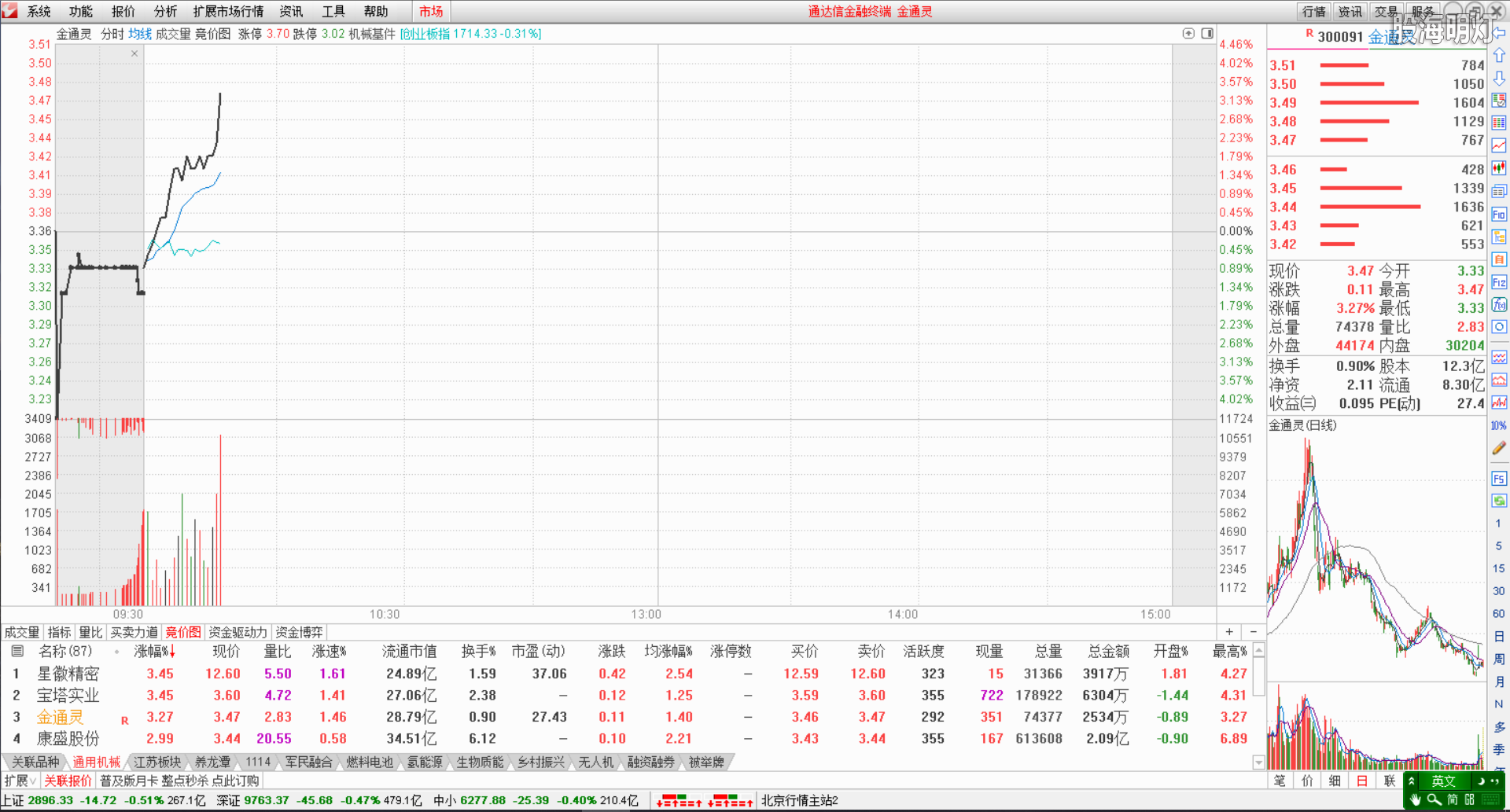Click the 10% sidebar icon
Screen dimensions: 1510x812
[x=1499, y=425]
